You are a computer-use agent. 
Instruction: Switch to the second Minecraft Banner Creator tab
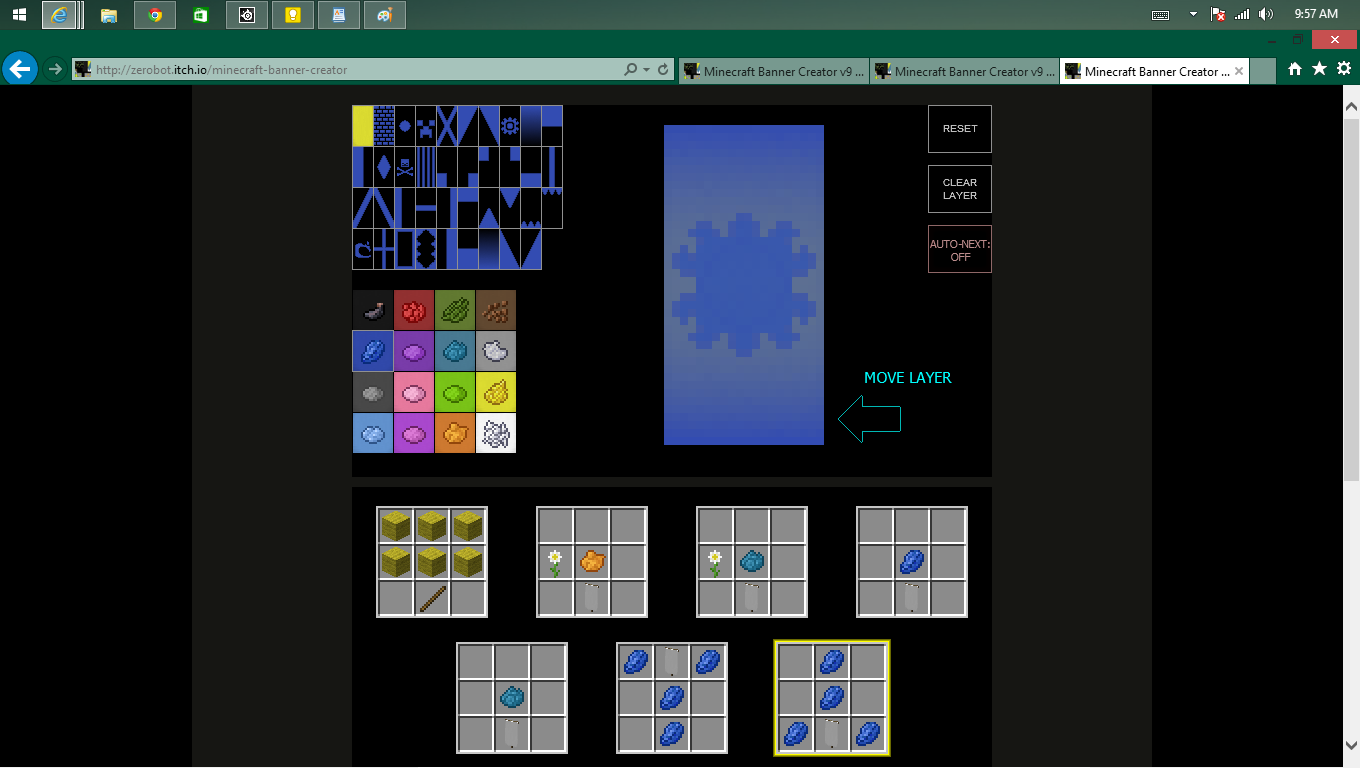pyautogui.click(x=964, y=71)
